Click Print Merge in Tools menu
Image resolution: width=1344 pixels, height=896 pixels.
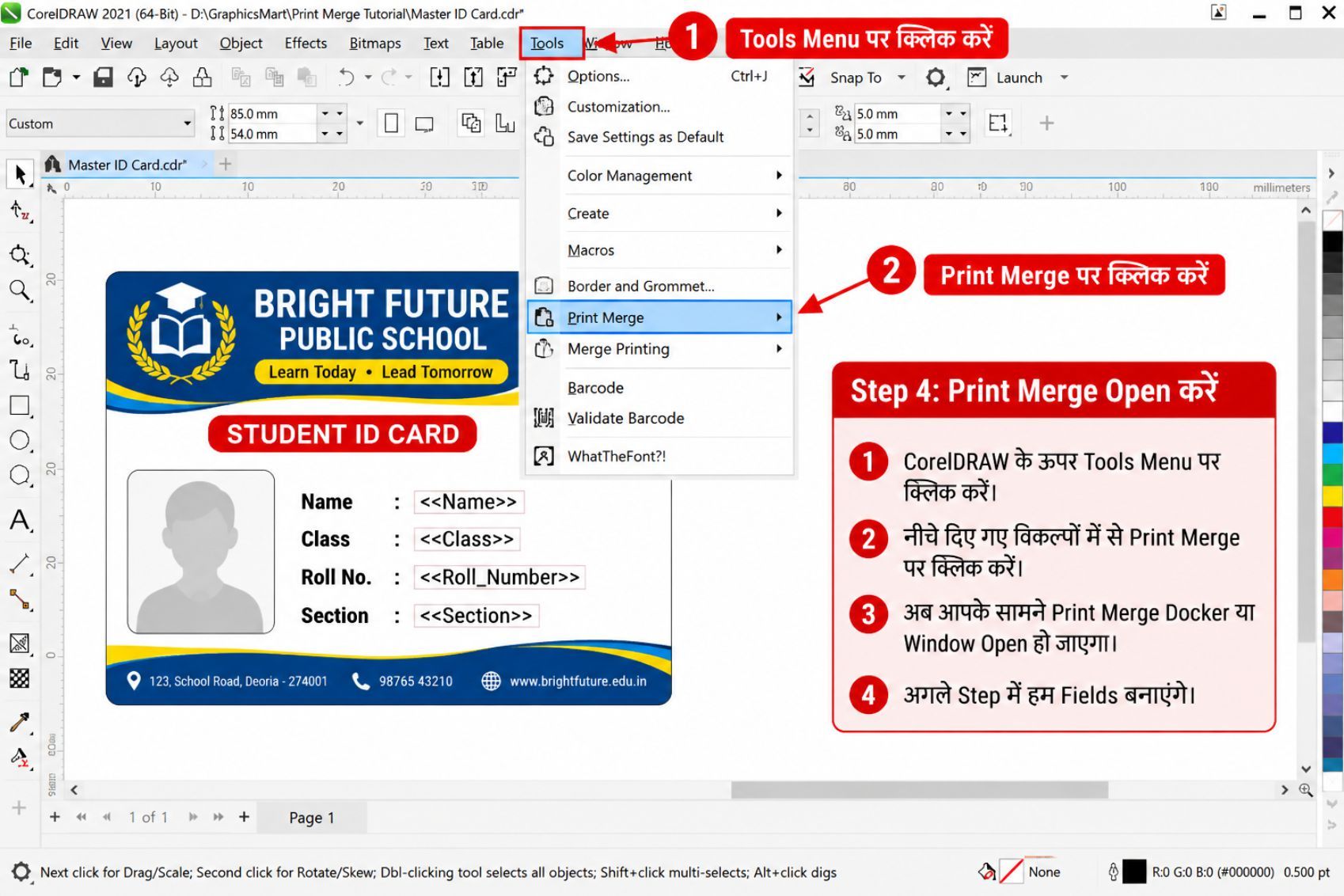coord(660,317)
